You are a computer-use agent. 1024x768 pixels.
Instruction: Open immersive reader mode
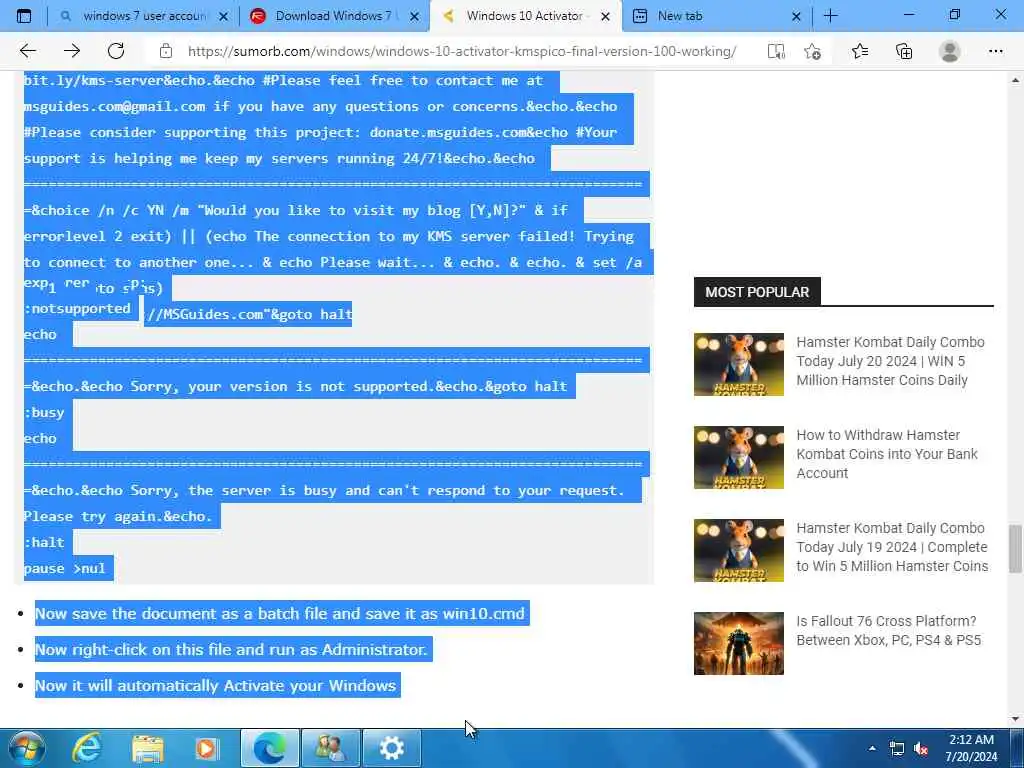[776, 52]
